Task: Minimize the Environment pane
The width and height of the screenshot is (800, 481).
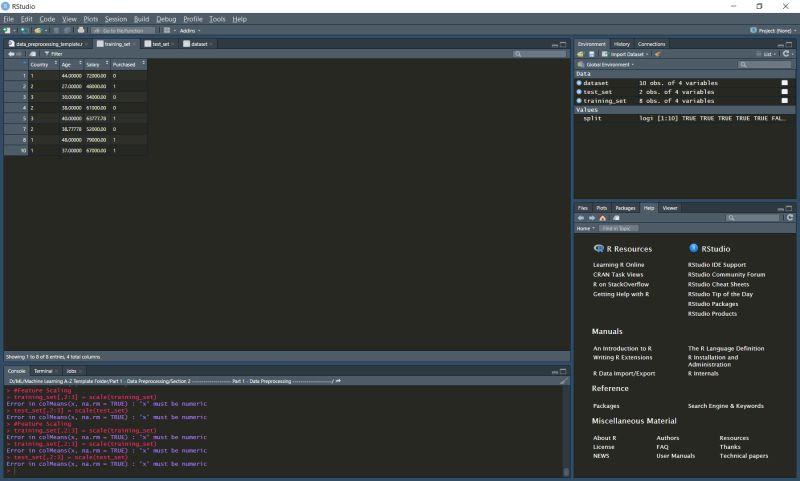Action: coord(781,45)
